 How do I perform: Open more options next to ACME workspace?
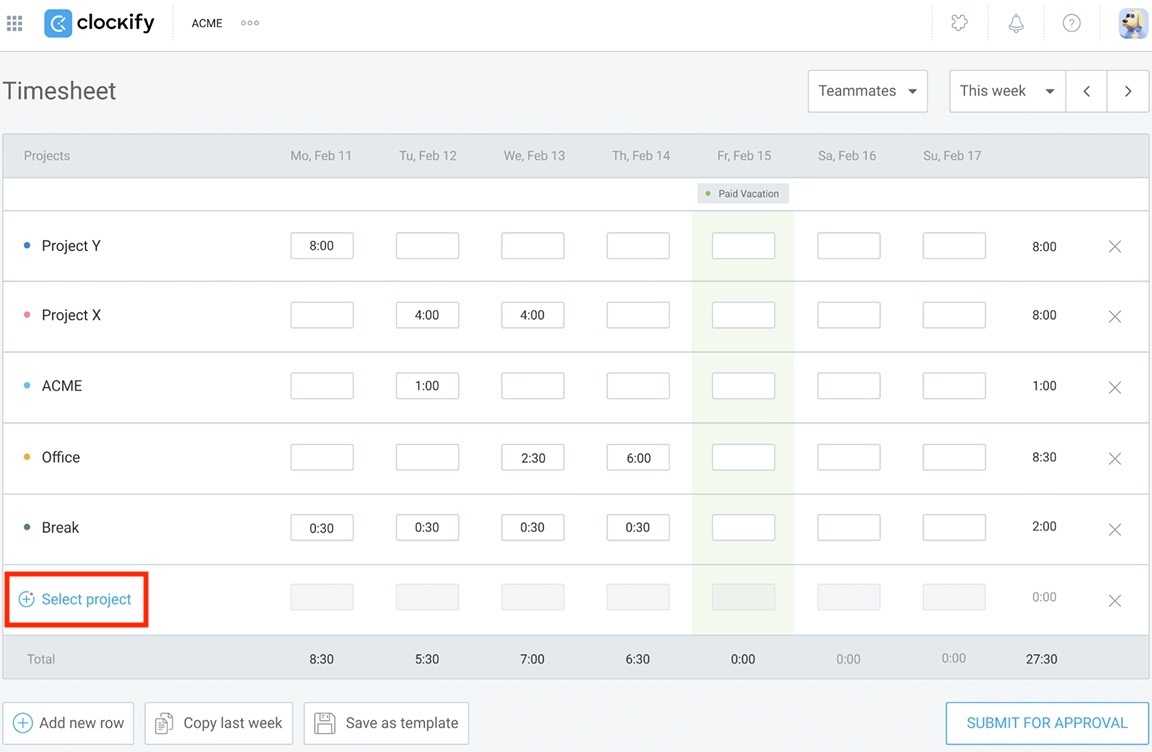(249, 23)
